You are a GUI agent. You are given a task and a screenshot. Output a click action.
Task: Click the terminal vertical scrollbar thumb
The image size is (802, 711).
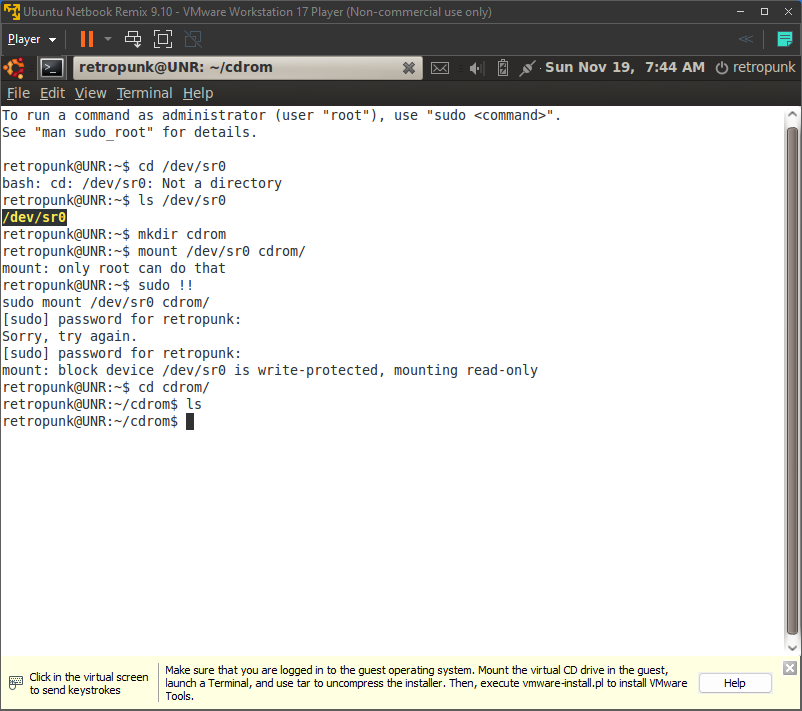click(792, 381)
